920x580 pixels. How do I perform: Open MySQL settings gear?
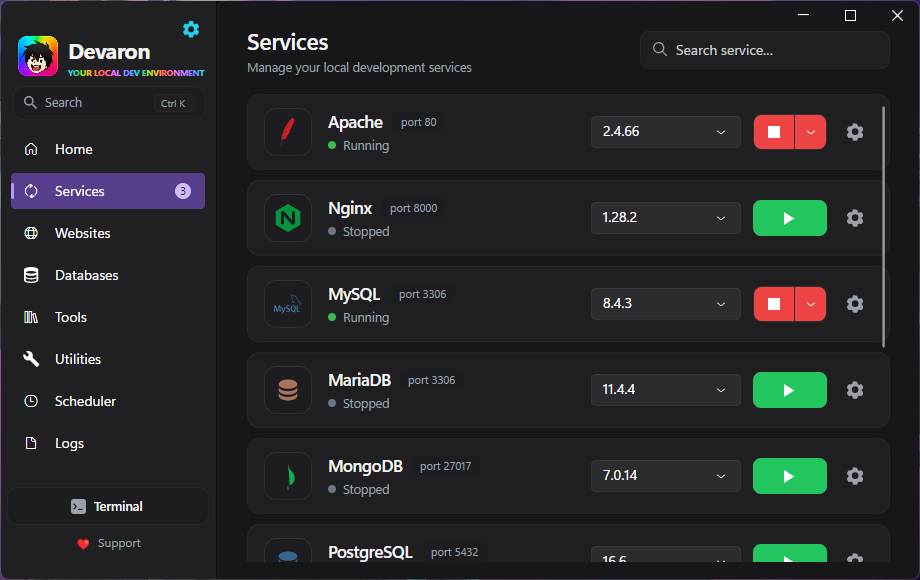click(x=855, y=304)
